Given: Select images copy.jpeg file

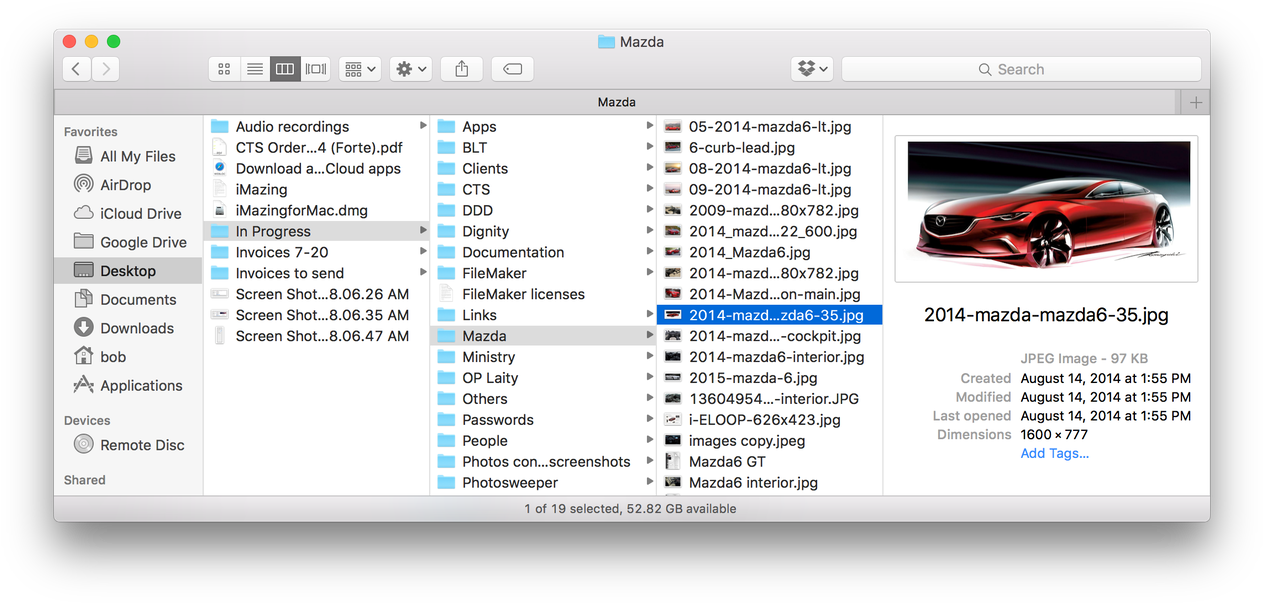Looking at the screenshot, I should tap(770, 441).
